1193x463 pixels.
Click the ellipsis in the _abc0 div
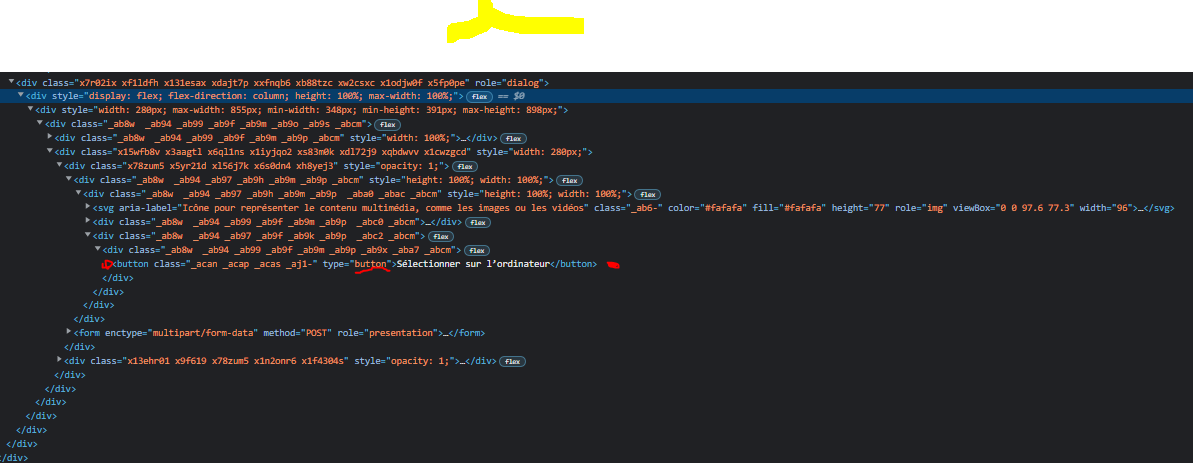point(428,222)
